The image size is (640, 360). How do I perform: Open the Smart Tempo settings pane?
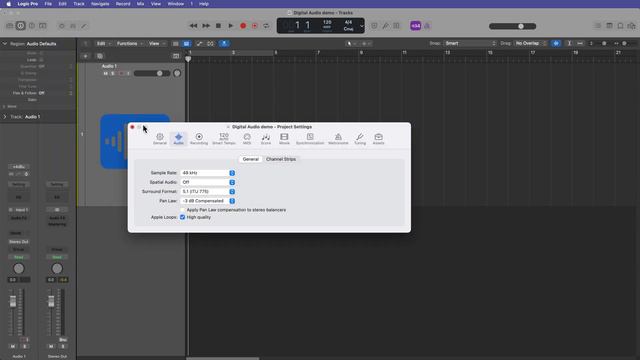pyautogui.click(x=224, y=139)
